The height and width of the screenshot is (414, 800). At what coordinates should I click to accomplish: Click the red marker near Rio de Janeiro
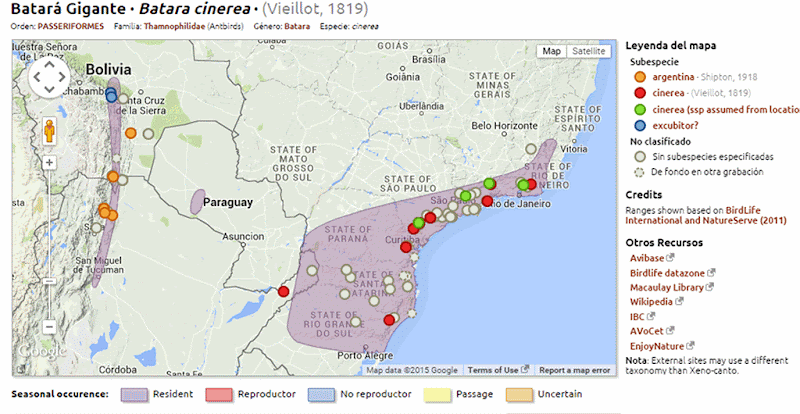[487, 201]
